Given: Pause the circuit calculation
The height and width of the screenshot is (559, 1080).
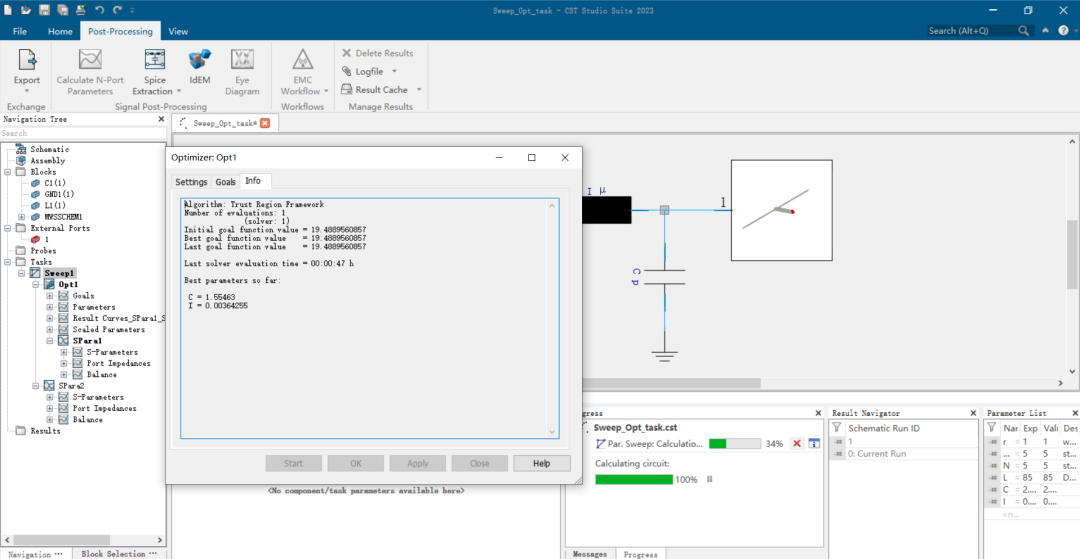Looking at the screenshot, I should 709,478.
